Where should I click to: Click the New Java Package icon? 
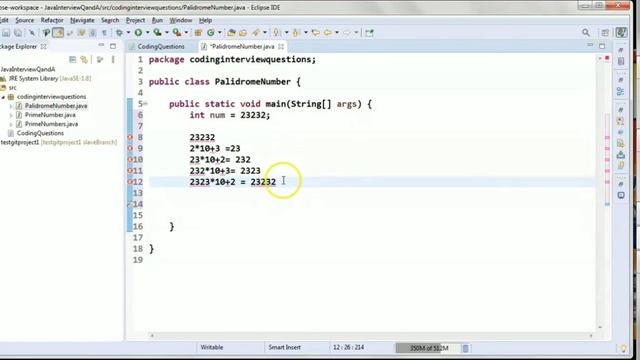coord(198,33)
